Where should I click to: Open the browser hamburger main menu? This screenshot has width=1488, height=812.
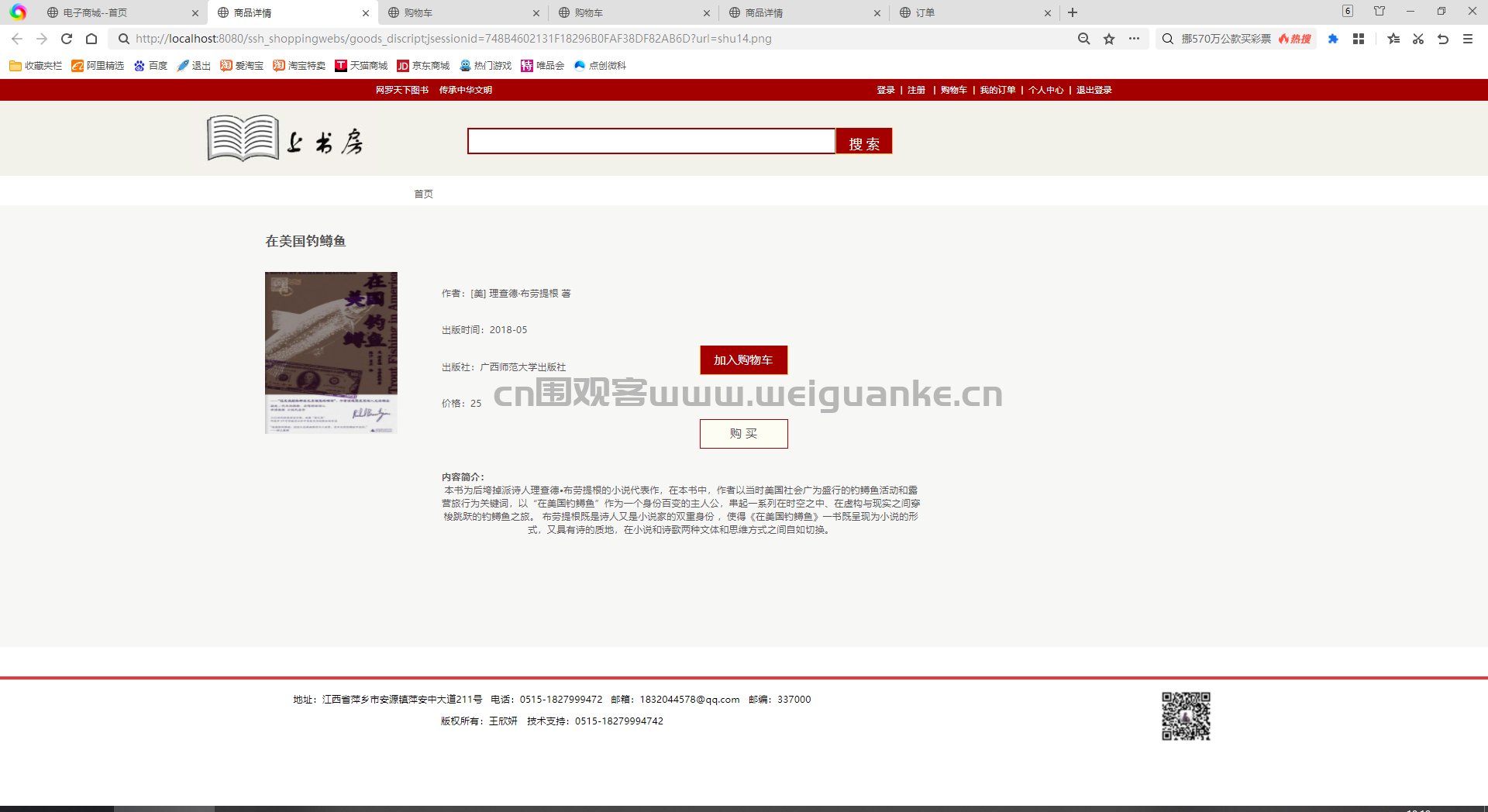point(1468,39)
